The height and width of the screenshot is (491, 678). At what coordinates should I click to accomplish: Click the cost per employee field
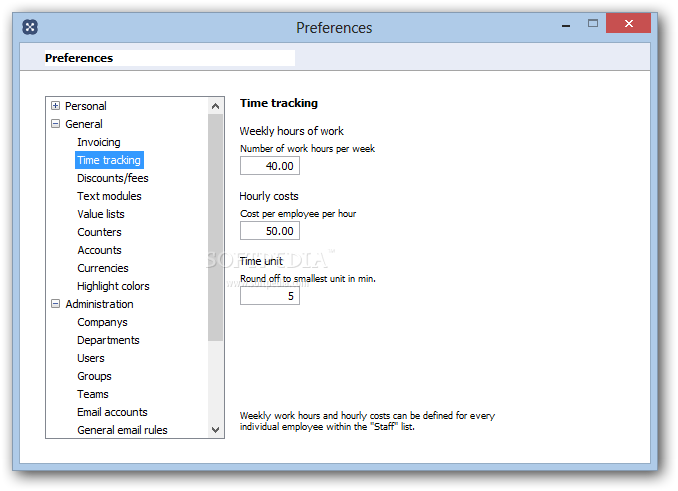coord(270,231)
